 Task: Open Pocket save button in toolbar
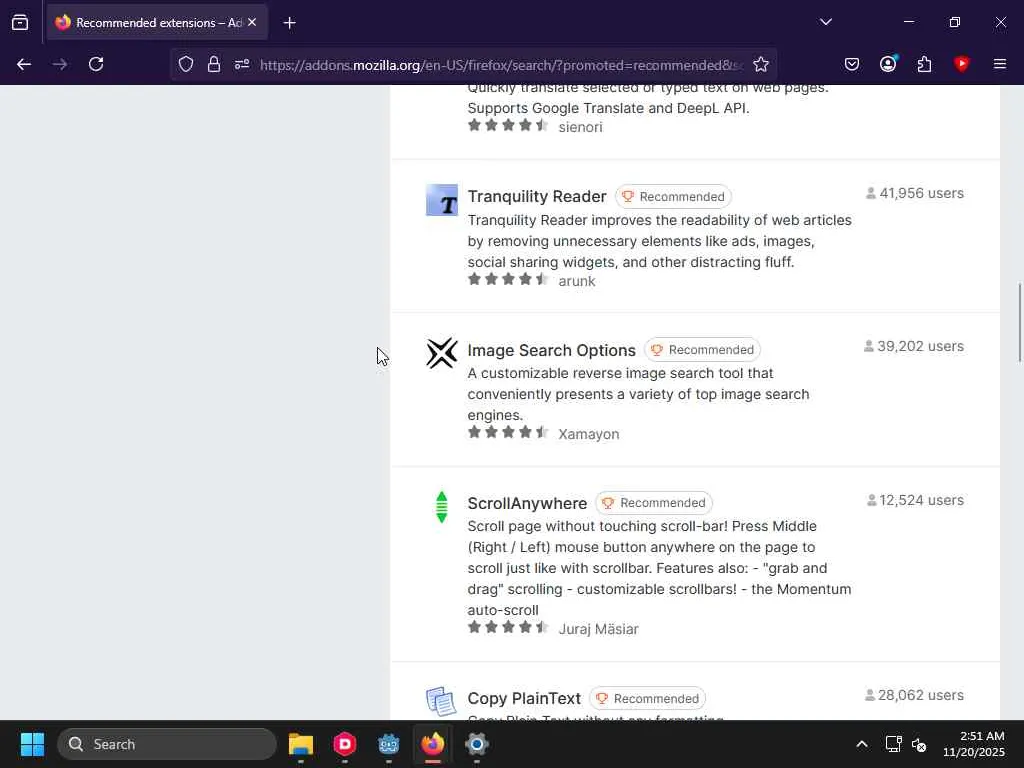[852, 64]
